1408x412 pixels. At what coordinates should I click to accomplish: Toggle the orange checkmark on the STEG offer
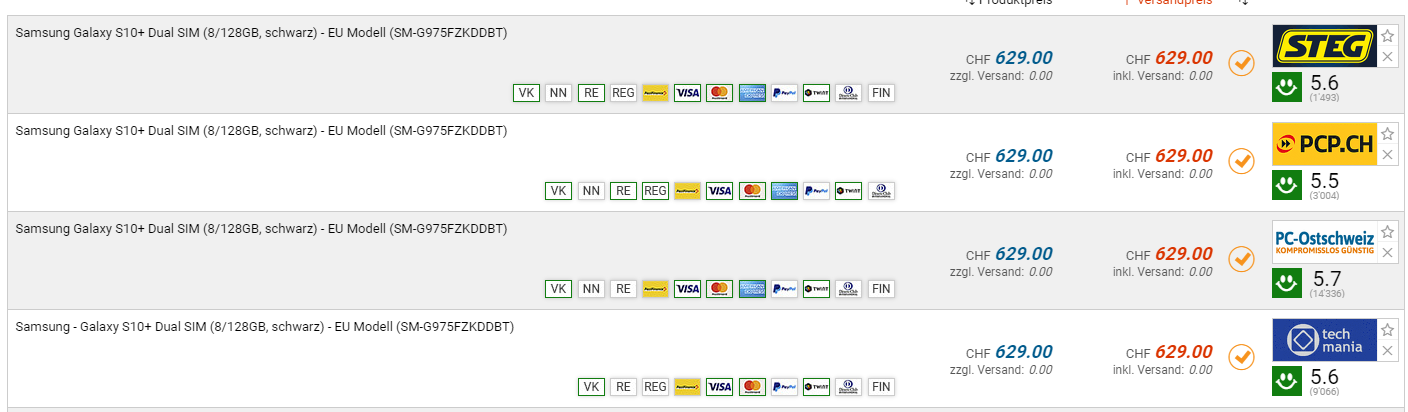point(1241,62)
